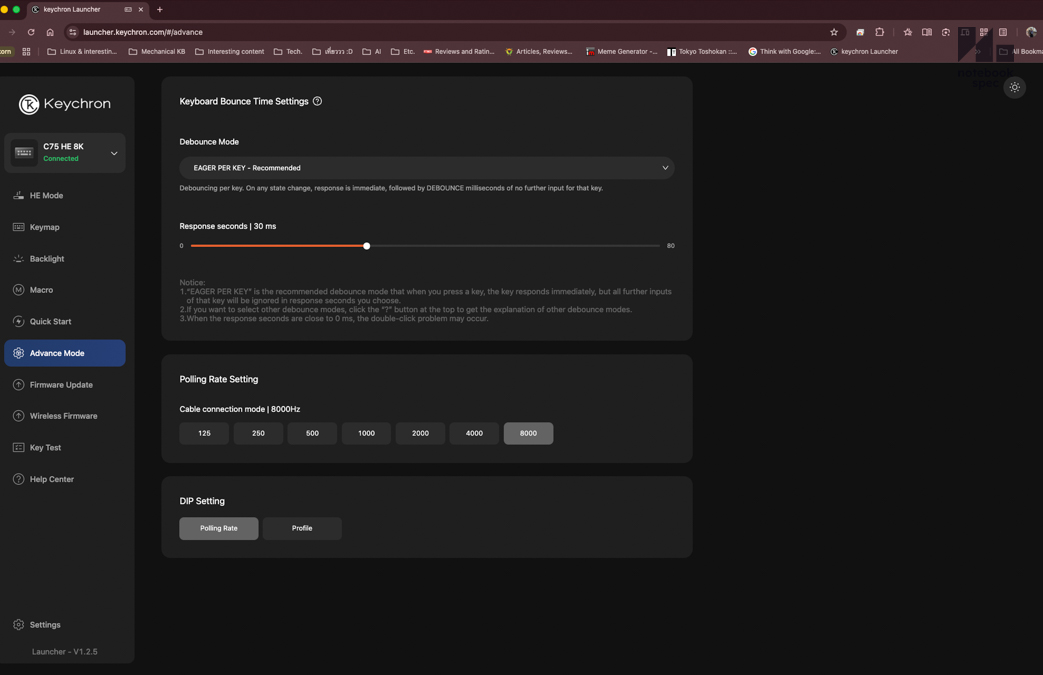
Task: Go to the HE Mode section
Action: [46, 196]
